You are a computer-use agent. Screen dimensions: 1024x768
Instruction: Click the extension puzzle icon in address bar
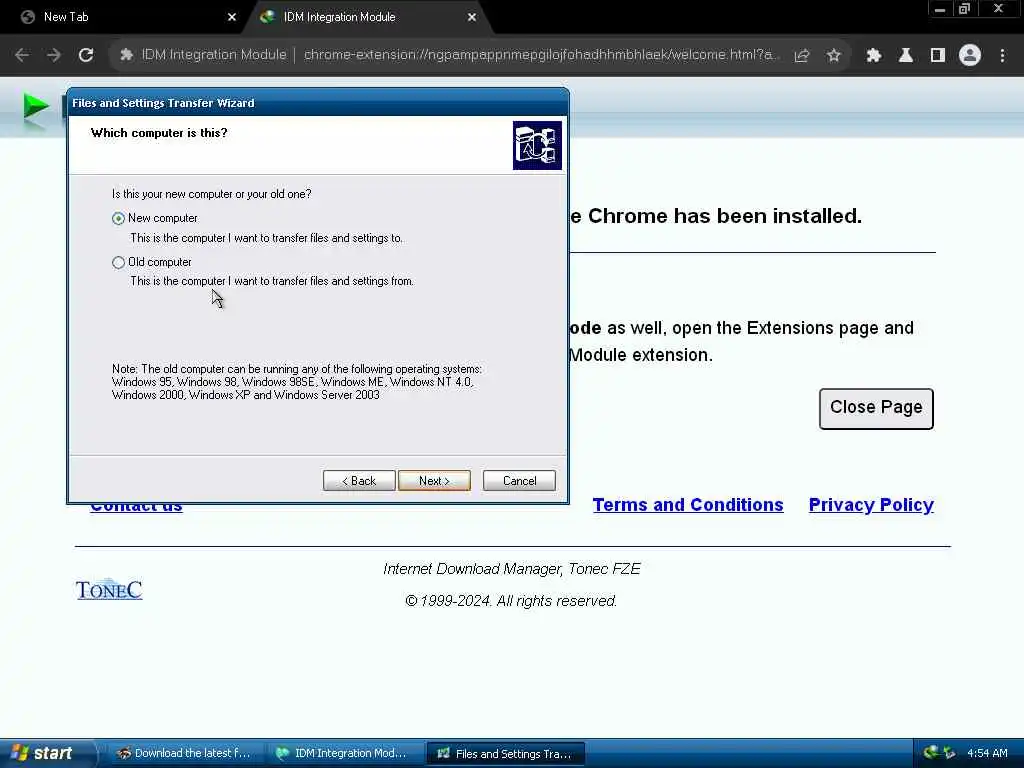[x=127, y=55]
